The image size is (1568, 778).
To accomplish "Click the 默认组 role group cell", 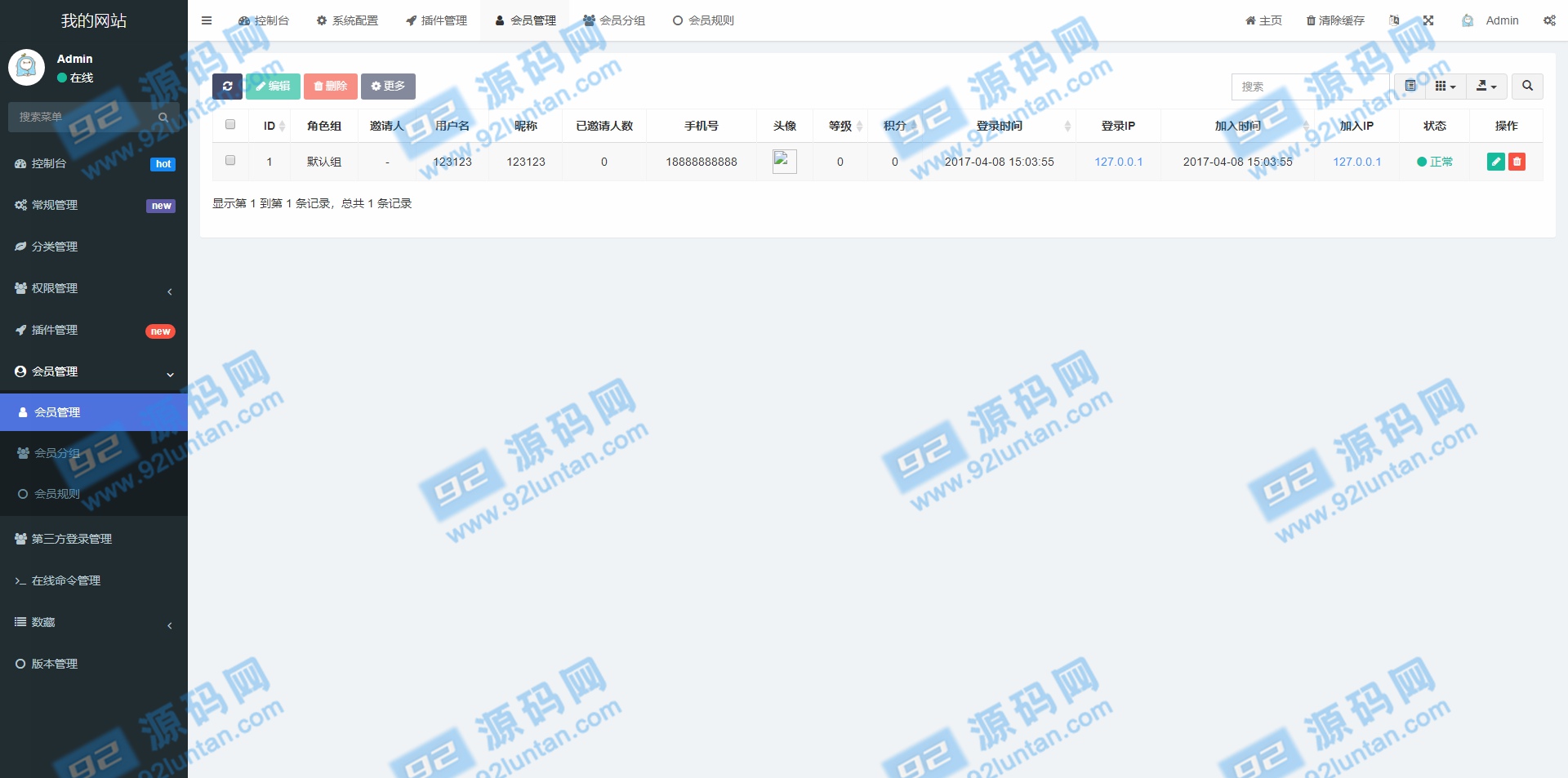I will point(324,162).
